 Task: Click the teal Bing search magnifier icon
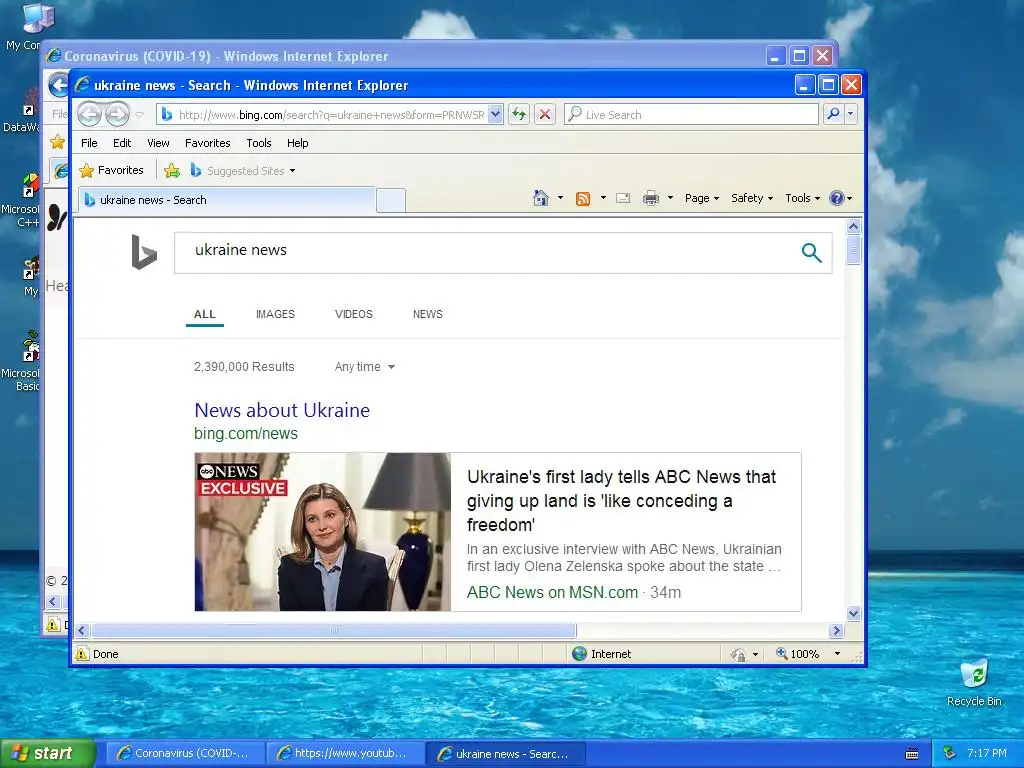[x=811, y=252]
